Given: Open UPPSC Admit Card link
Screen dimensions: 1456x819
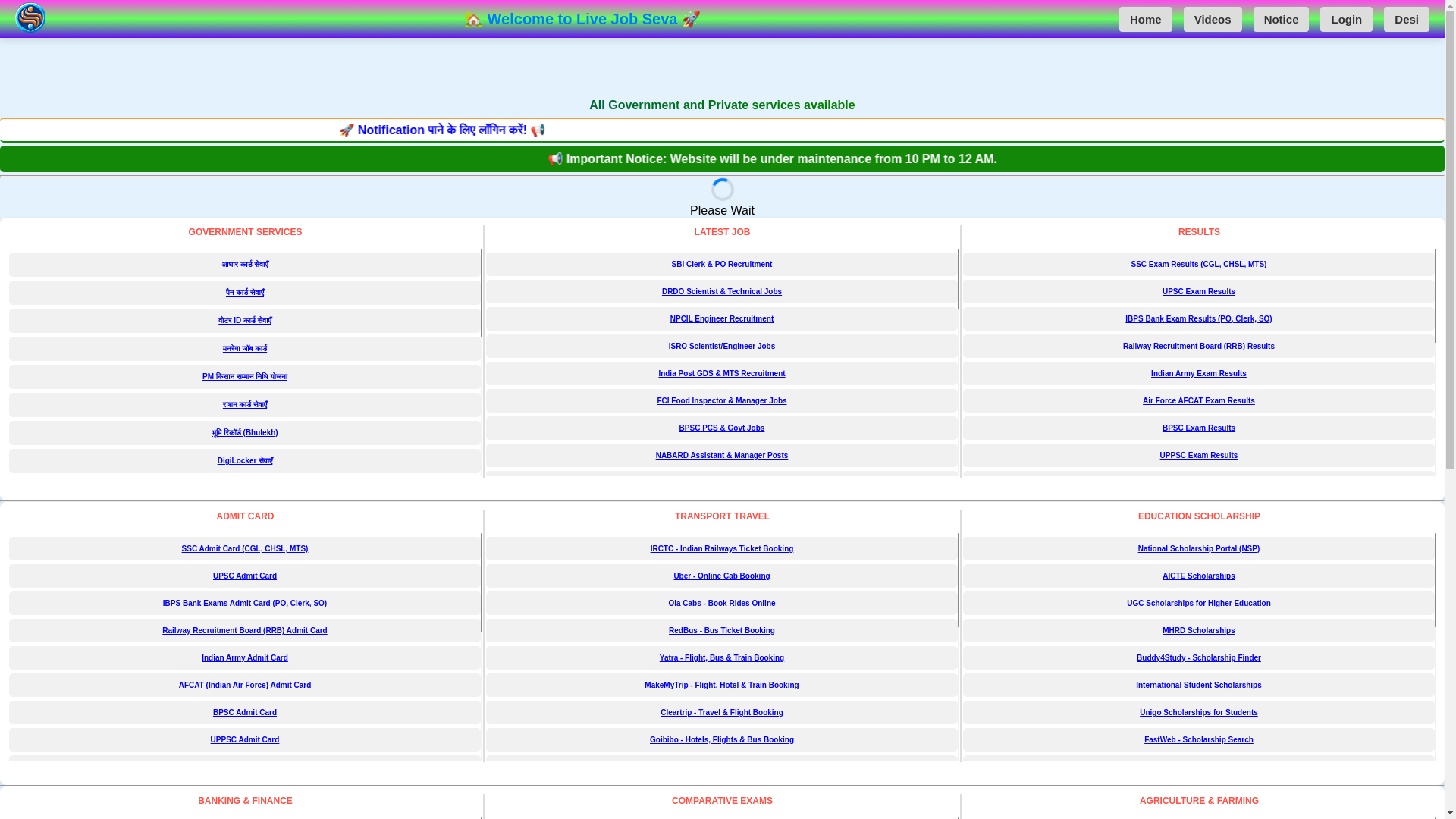Looking at the screenshot, I should (244, 740).
